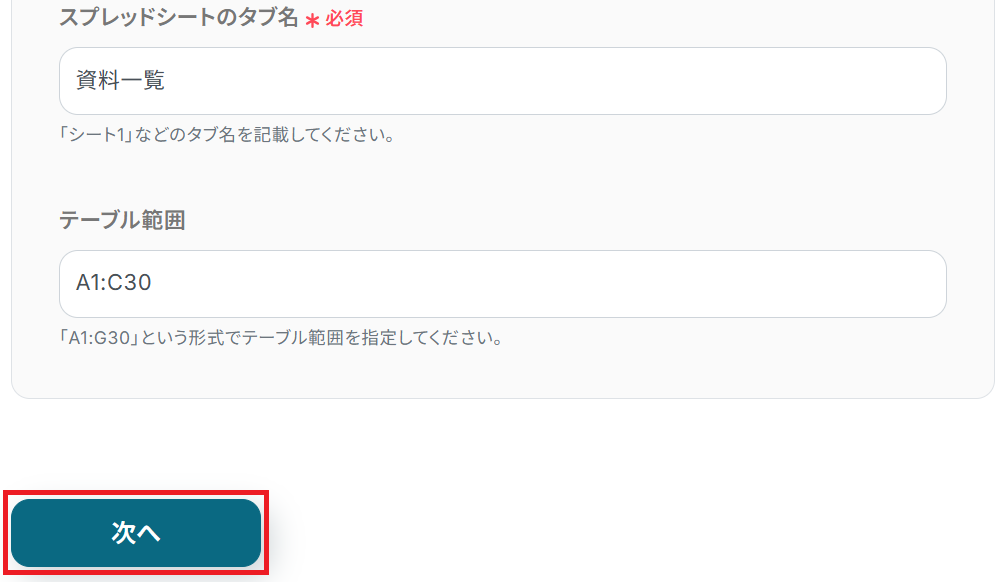Click the 必須 required label
The height and width of the screenshot is (582, 1005).
point(344,19)
